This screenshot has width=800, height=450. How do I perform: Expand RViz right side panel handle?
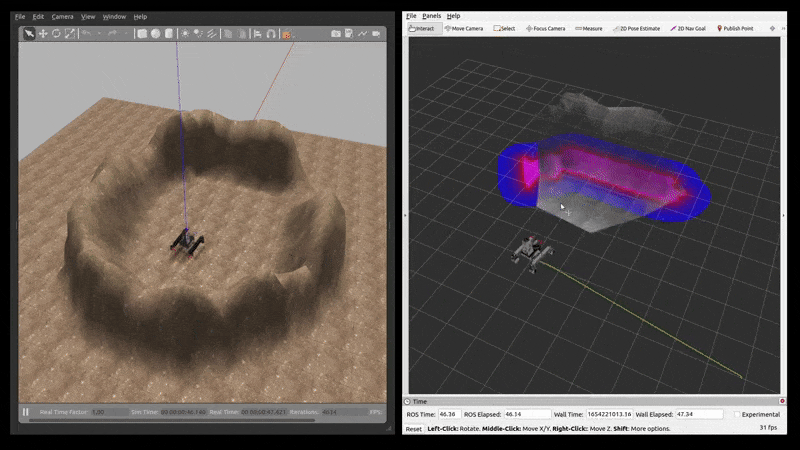784,215
